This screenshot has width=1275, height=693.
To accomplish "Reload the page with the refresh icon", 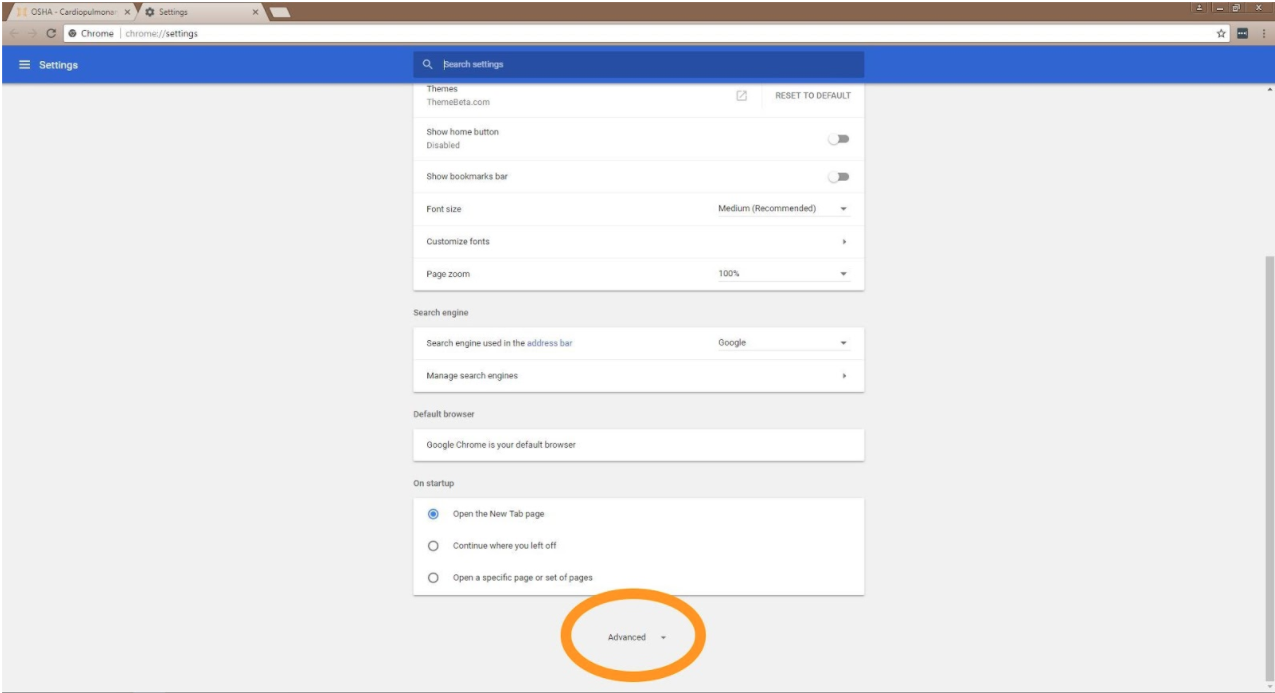I will [51, 34].
